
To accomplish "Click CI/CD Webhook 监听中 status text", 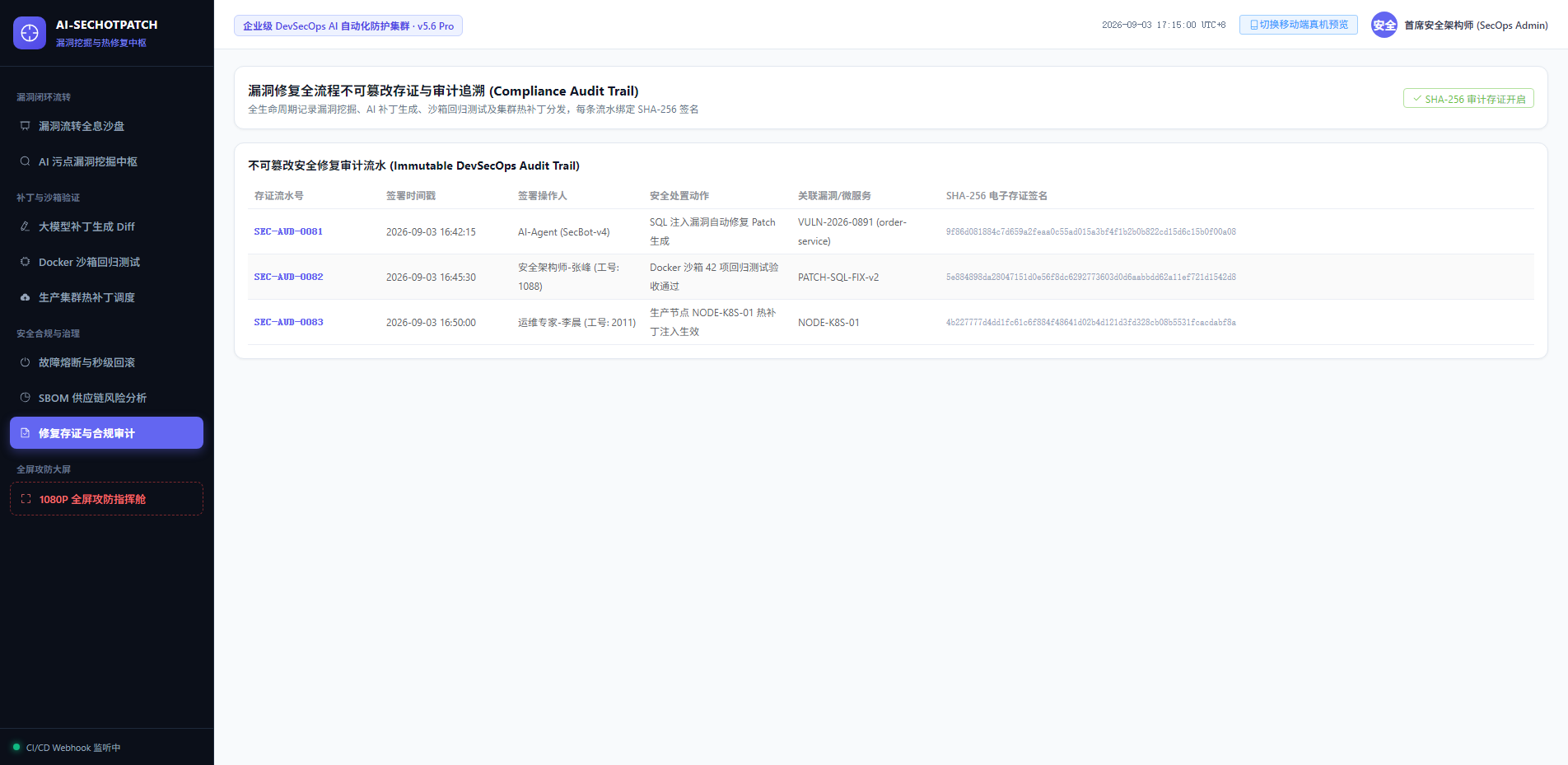I will tap(73, 748).
